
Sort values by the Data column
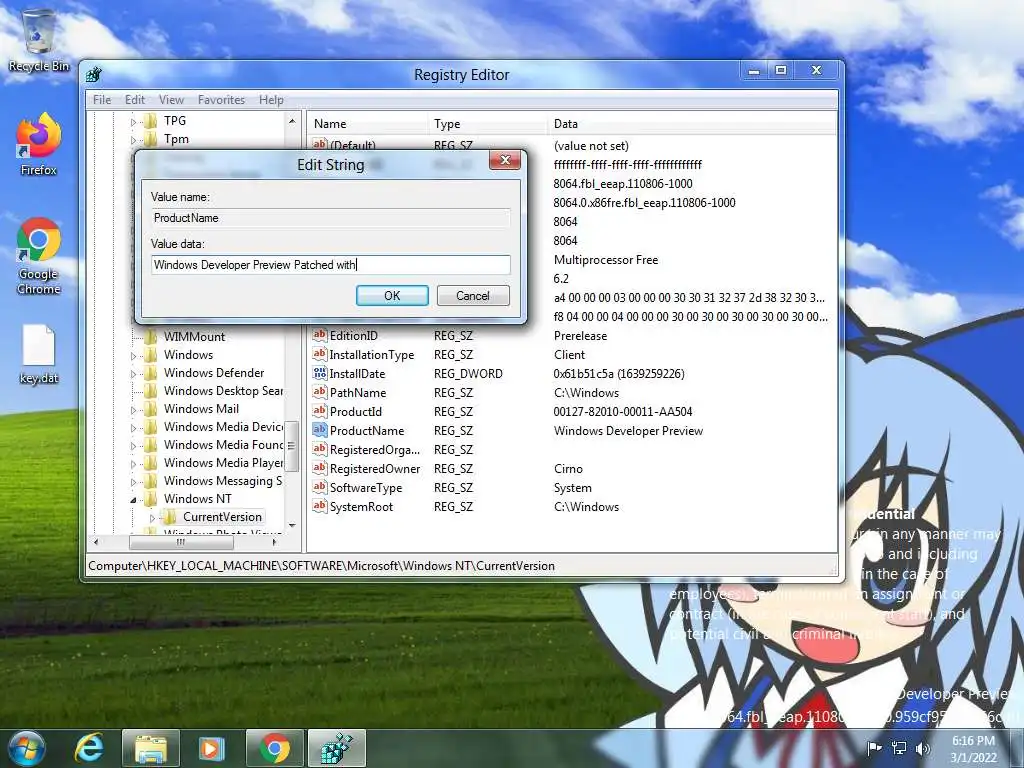tap(692, 123)
